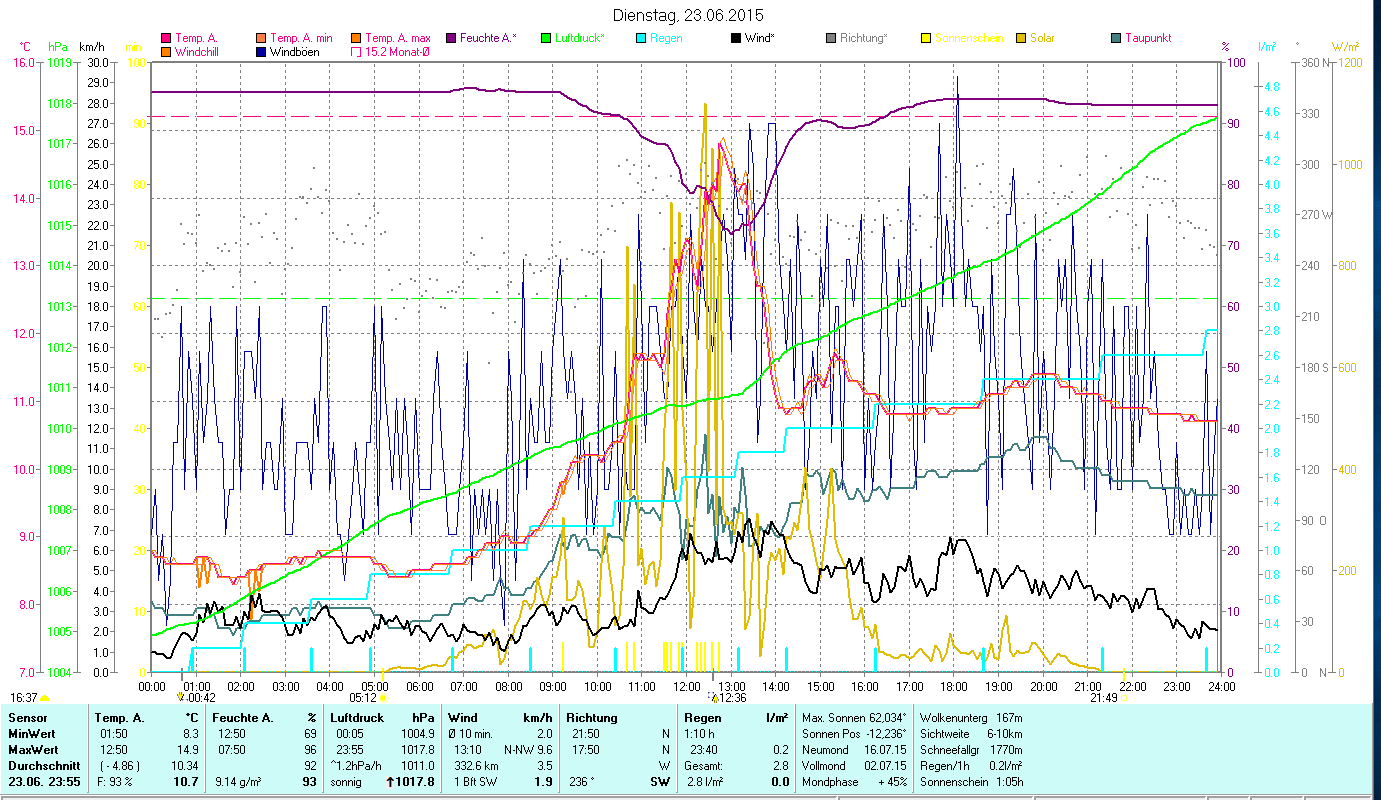Click the purple Feuchte A.* legend square

451,38
